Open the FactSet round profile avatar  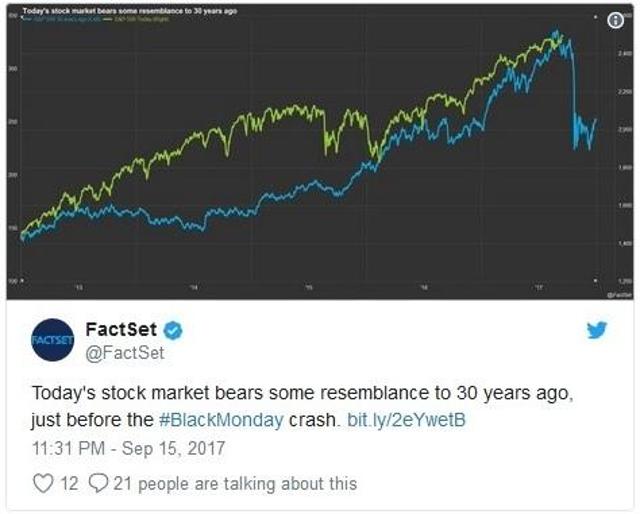click(x=53, y=340)
